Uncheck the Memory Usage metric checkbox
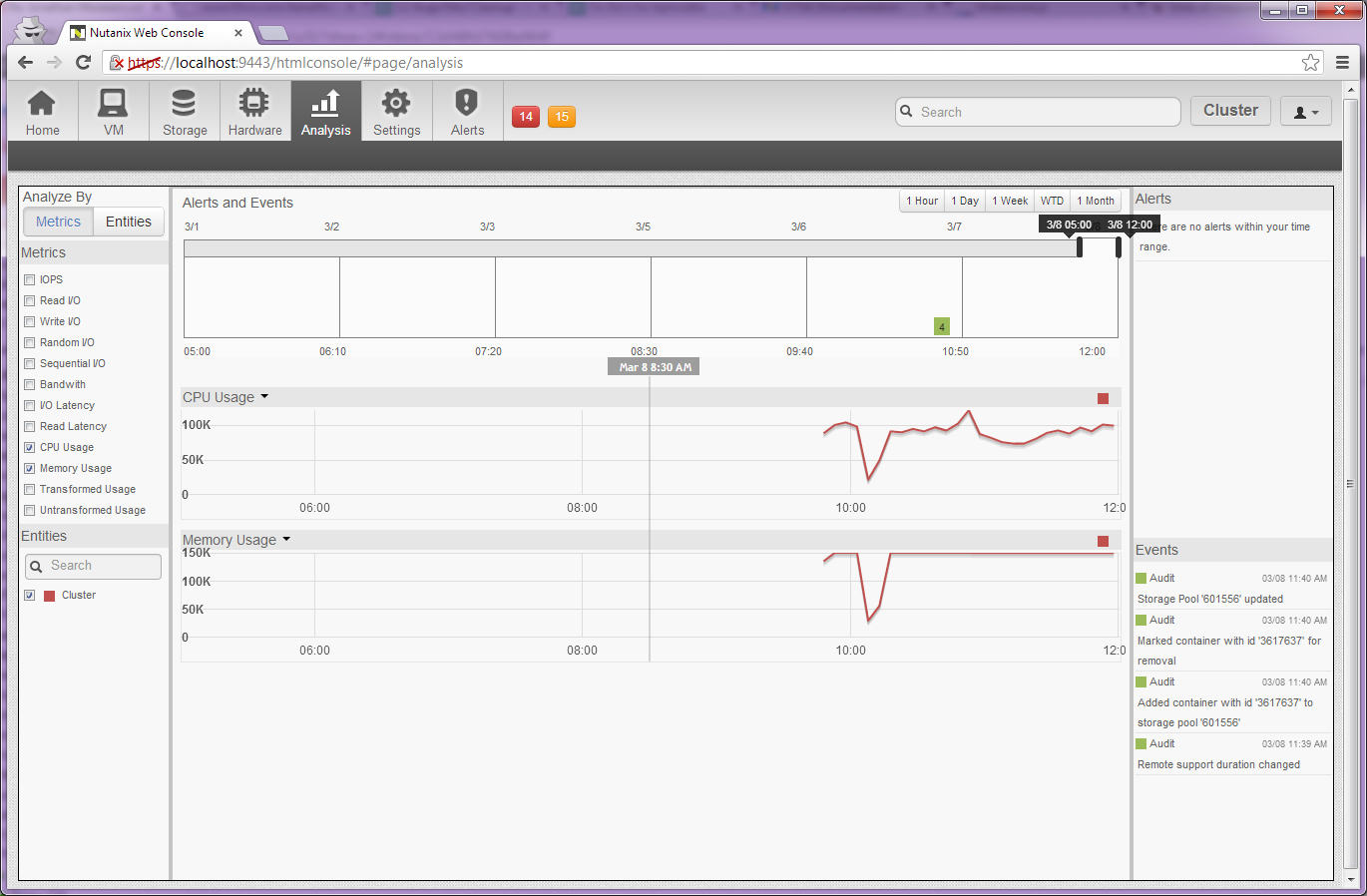The height and width of the screenshot is (896, 1367). [30, 469]
